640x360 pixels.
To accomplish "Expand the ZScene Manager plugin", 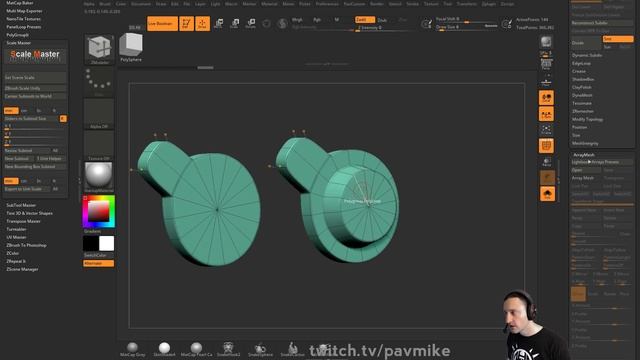I will coord(22,269).
